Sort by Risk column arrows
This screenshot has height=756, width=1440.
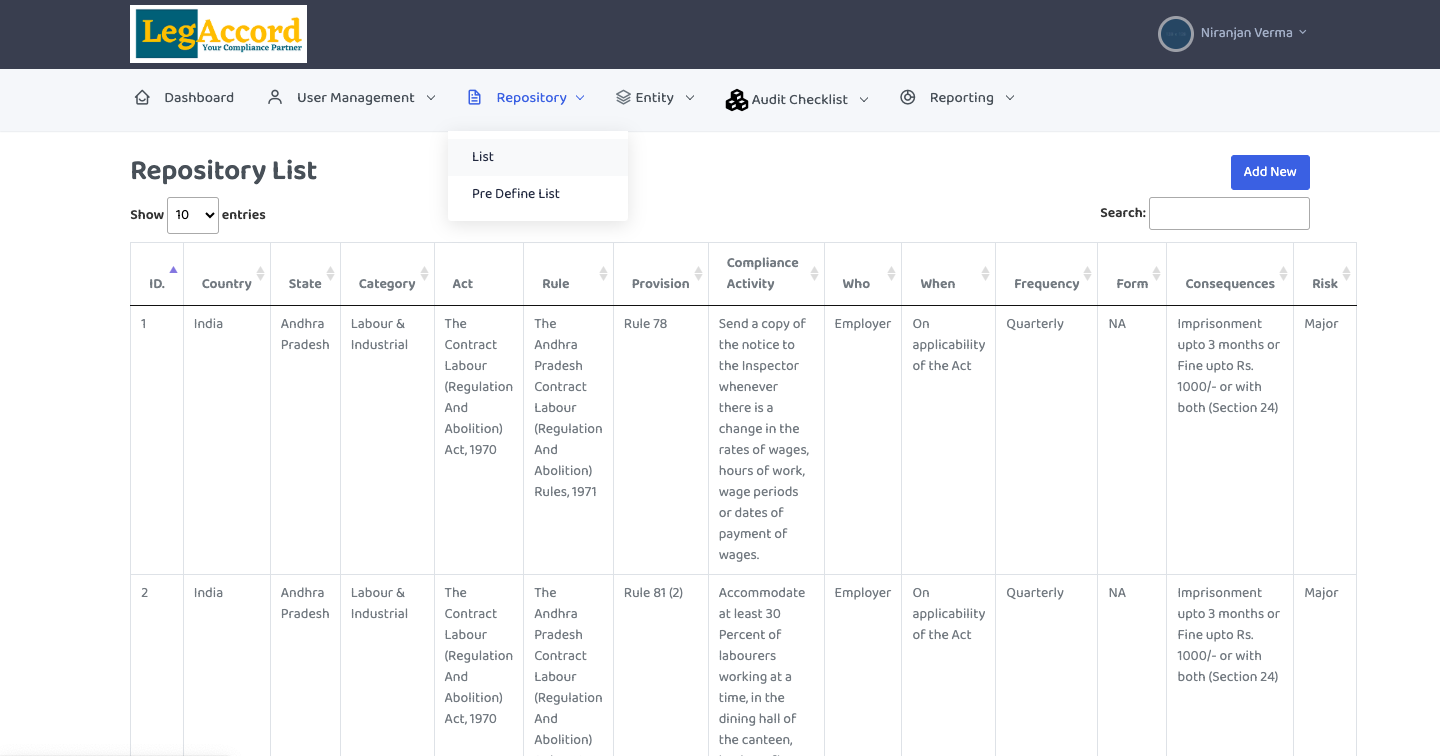1347,273
